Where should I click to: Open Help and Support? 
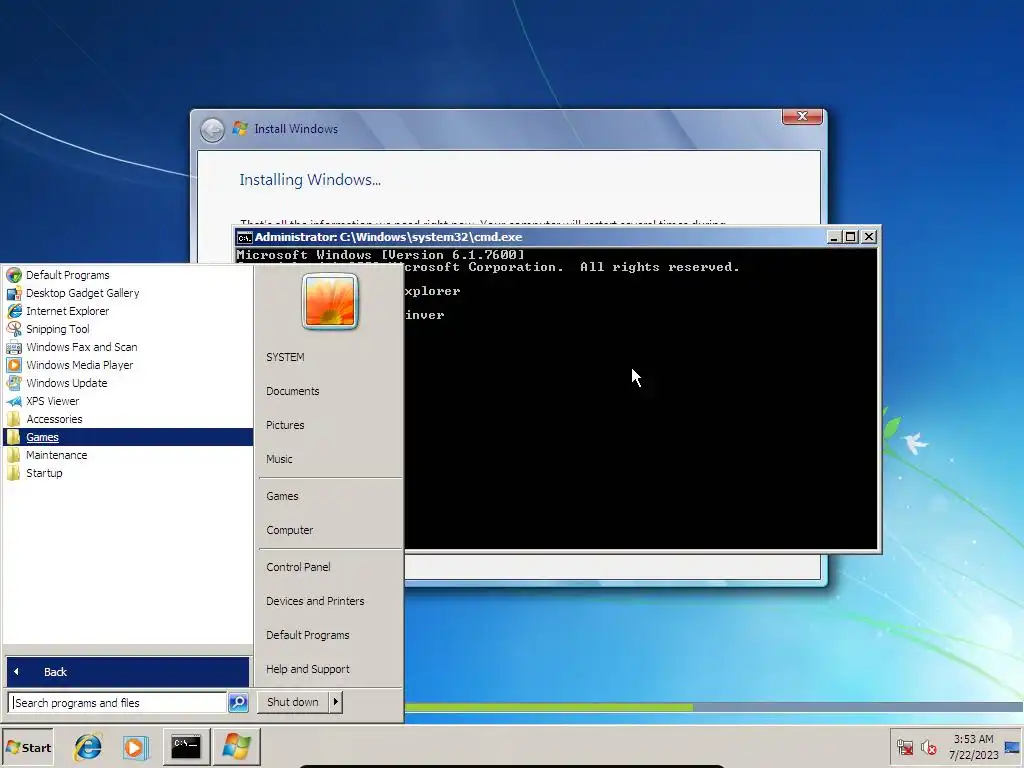click(308, 669)
